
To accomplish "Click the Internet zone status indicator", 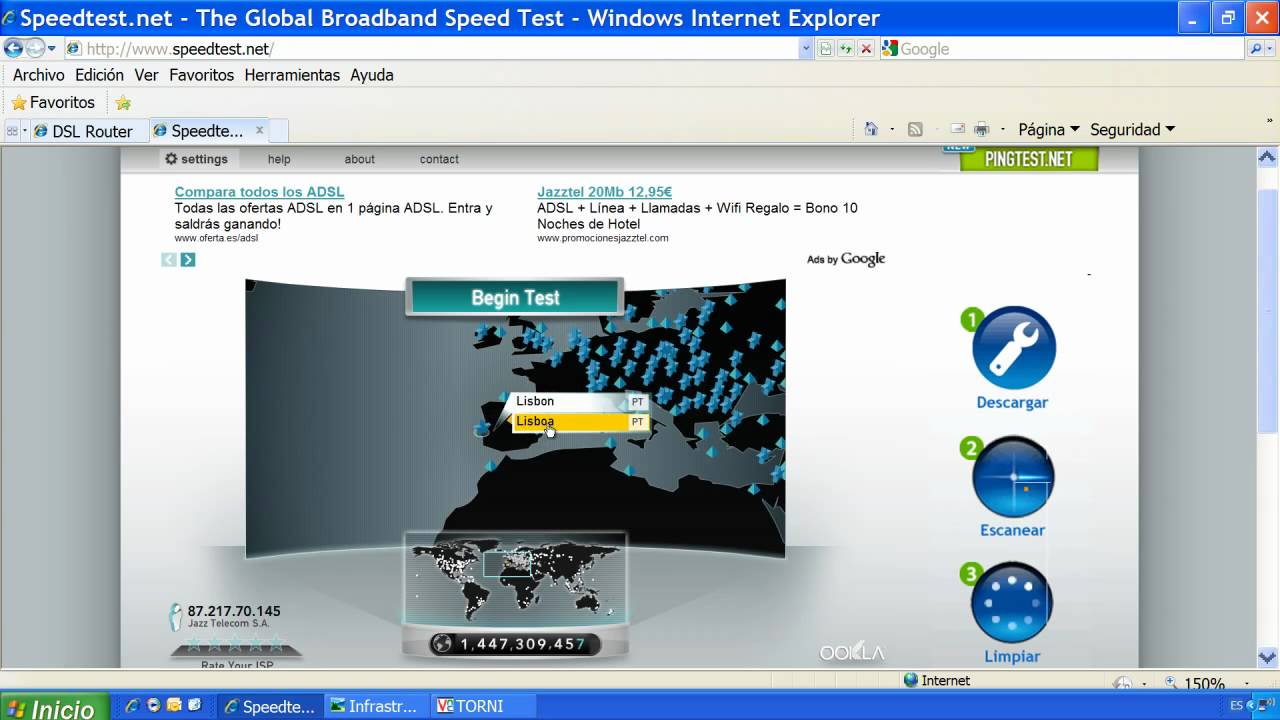I will (937, 680).
